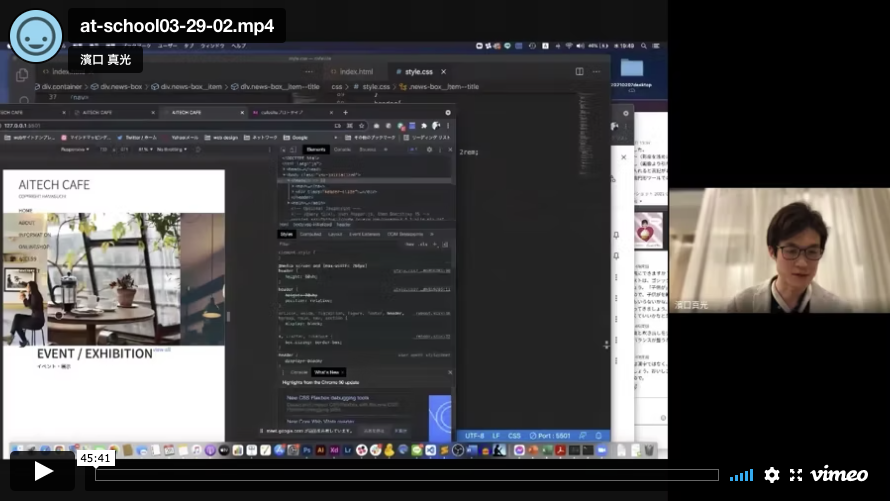
Task: Open the Trash in the Dock
Action: [x=648, y=450]
